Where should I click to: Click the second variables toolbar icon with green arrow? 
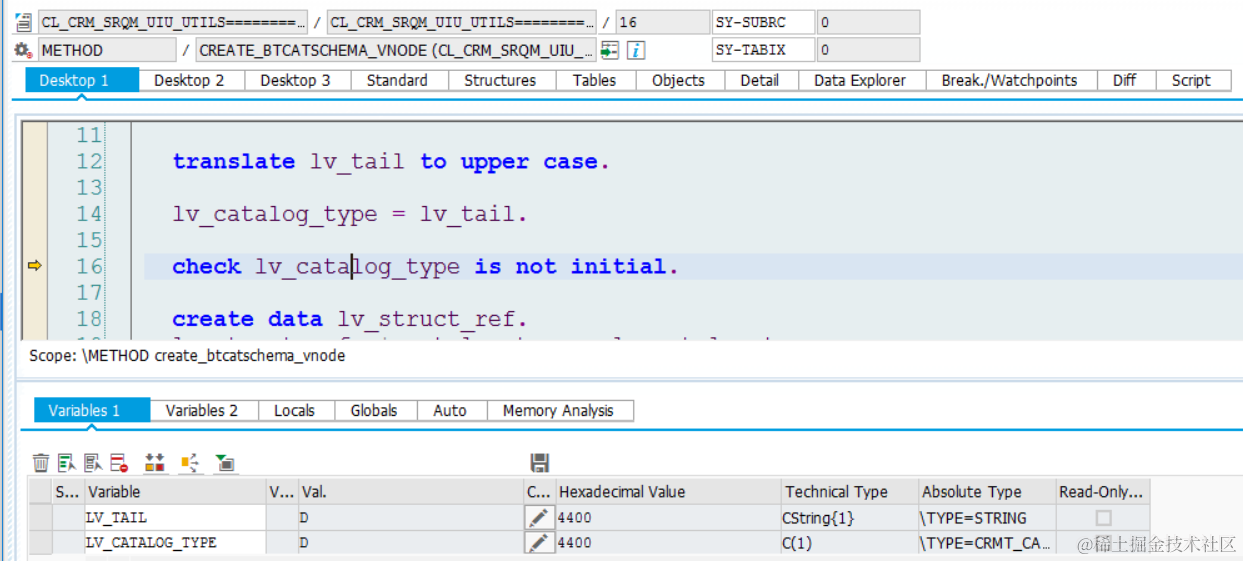click(x=67, y=462)
